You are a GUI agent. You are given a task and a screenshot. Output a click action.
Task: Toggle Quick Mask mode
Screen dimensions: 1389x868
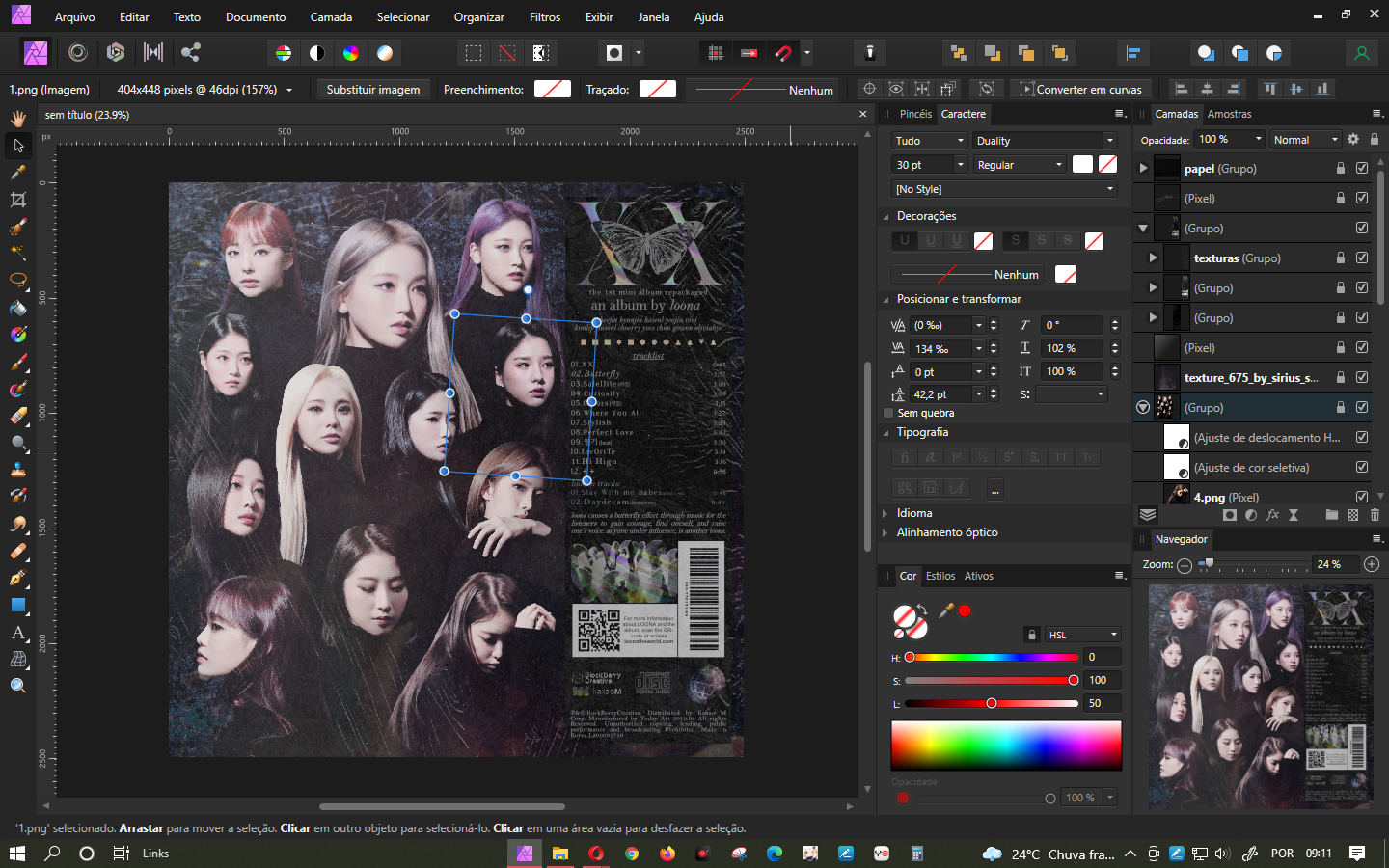click(614, 53)
